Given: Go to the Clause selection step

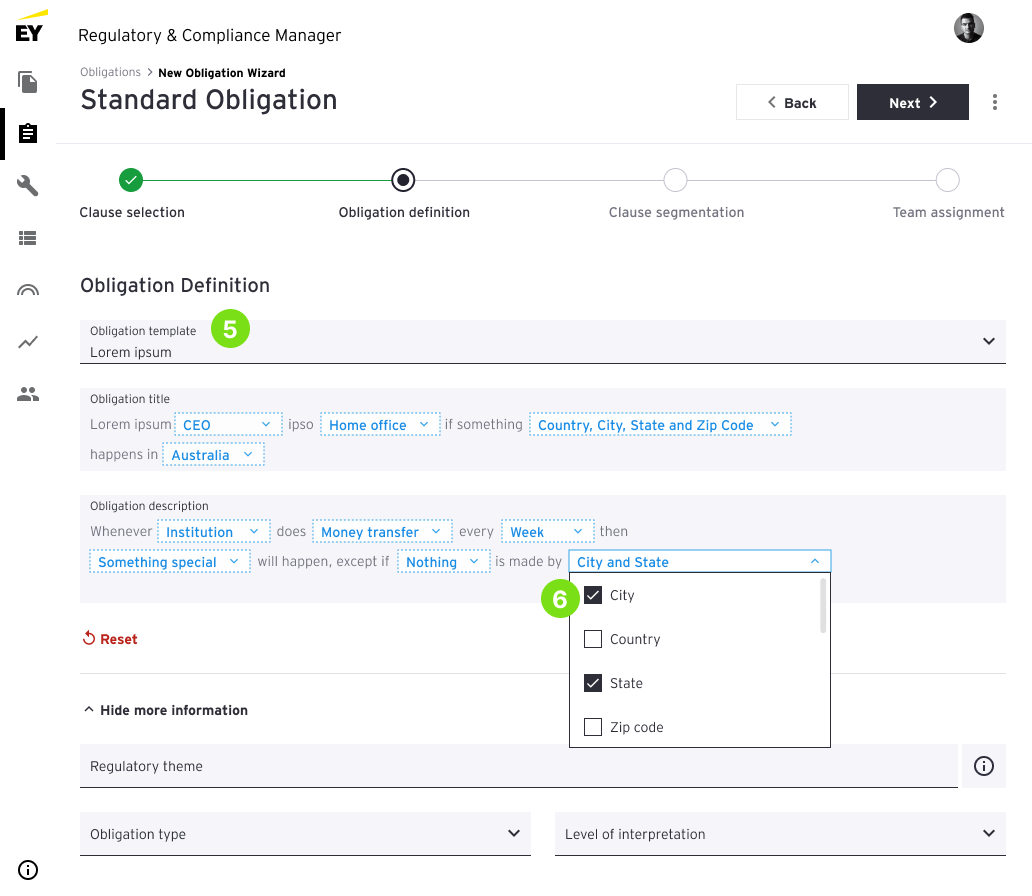Looking at the screenshot, I should pyautogui.click(x=131, y=180).
